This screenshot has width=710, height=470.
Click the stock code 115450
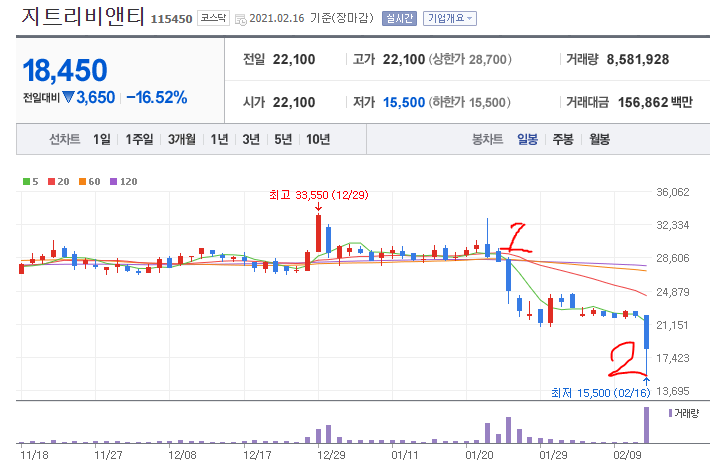(x=171, y=19)
